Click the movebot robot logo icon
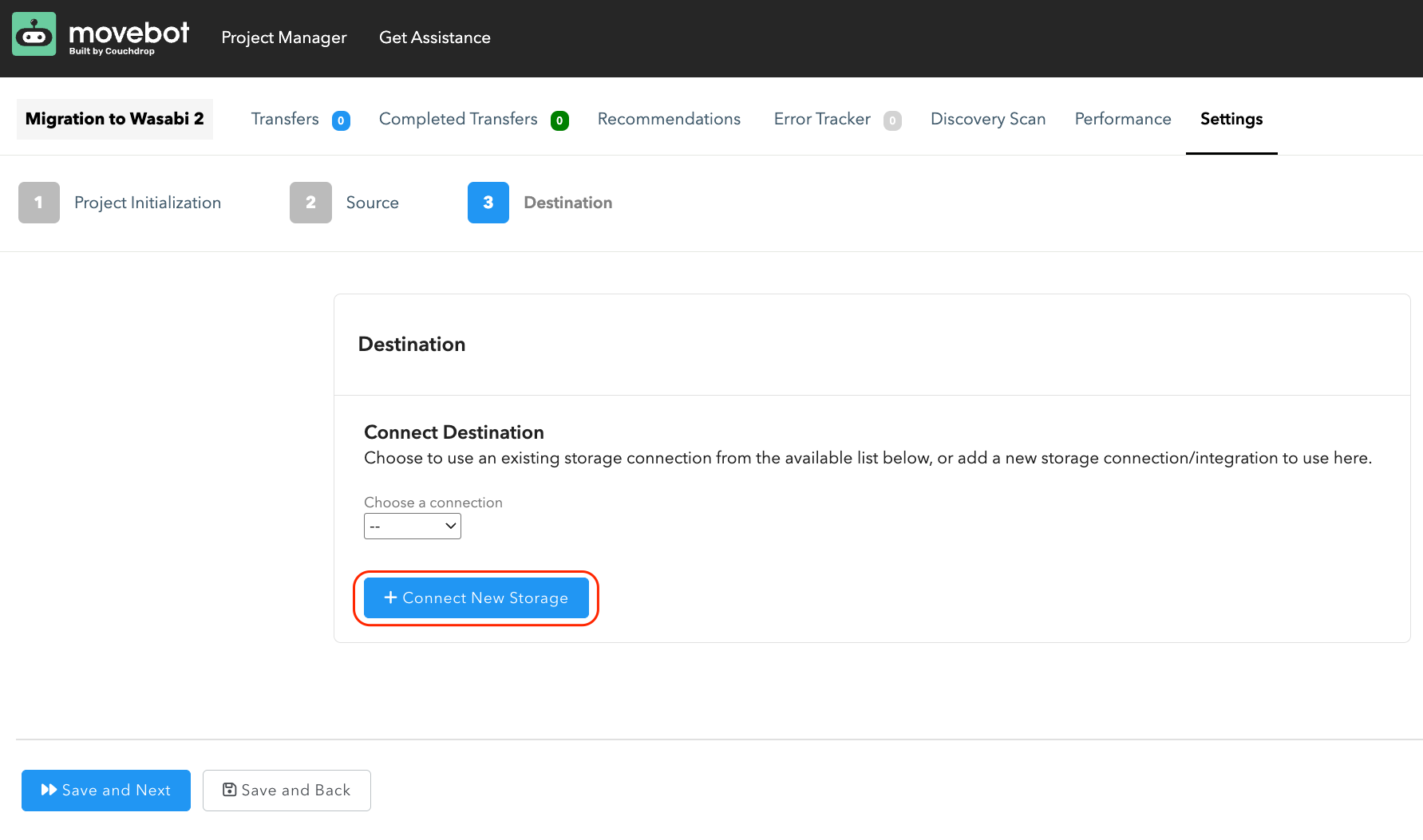Image resolution: width=1423 pixels, height=840 pixels. pyautogui.click(x=34, y=34)
